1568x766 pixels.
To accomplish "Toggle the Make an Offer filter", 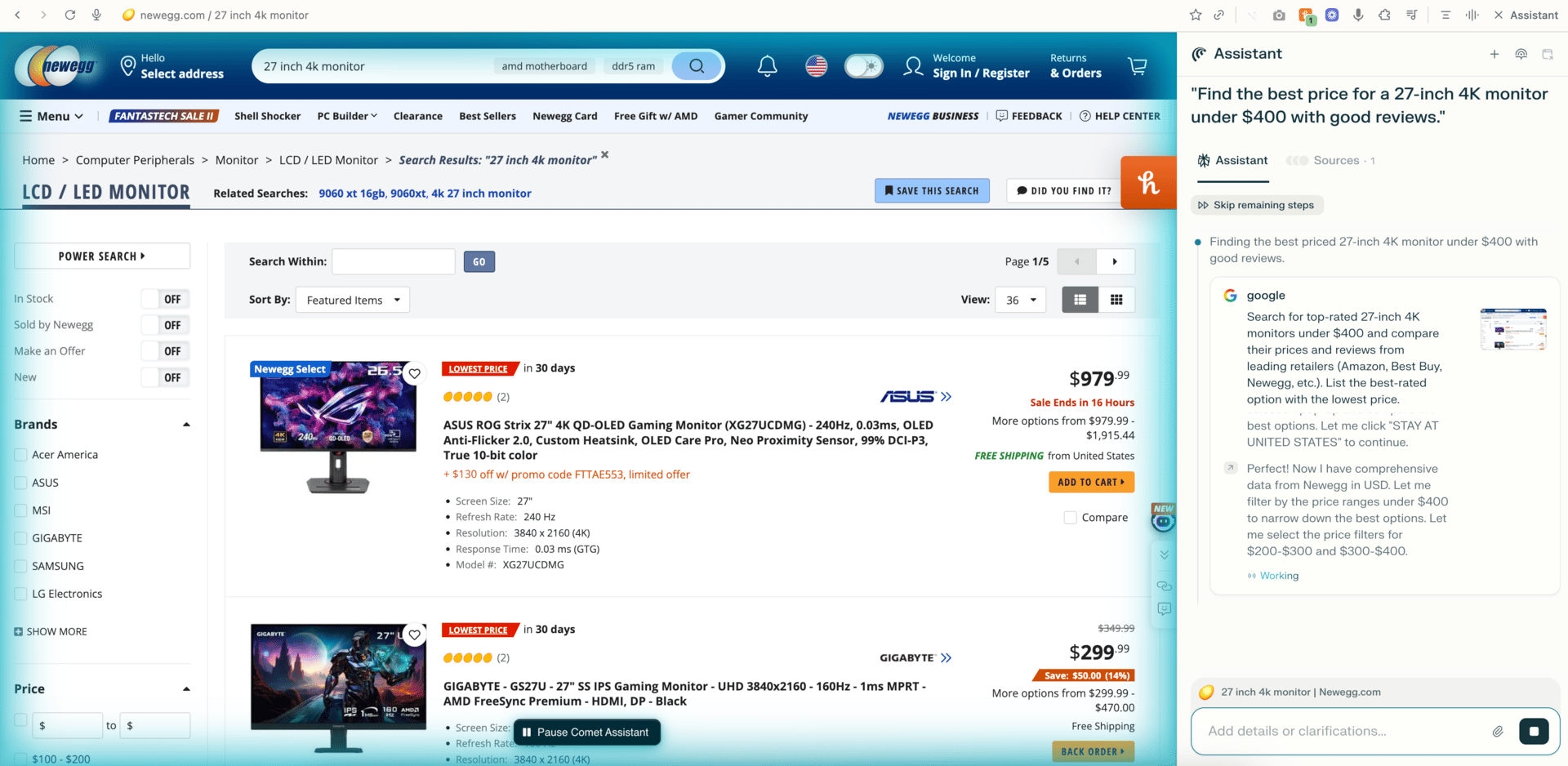I will coord(166,351).
